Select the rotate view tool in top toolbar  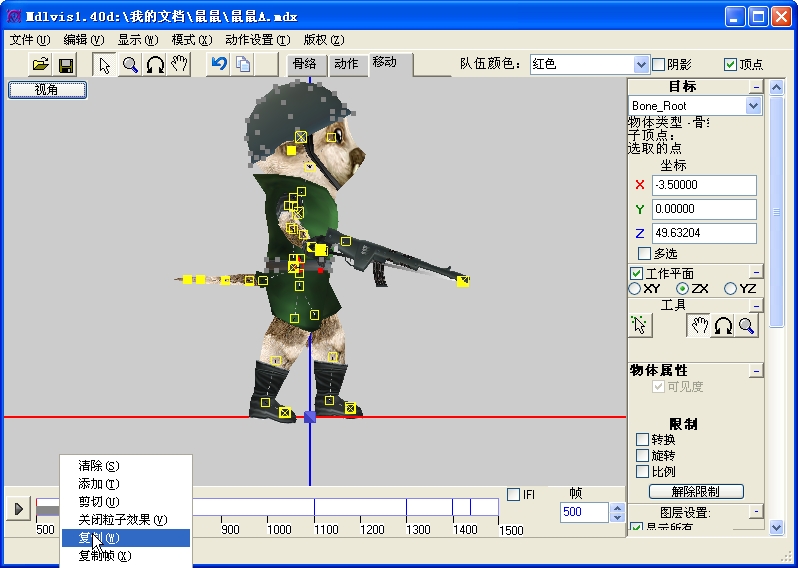(x=155, y=65)
